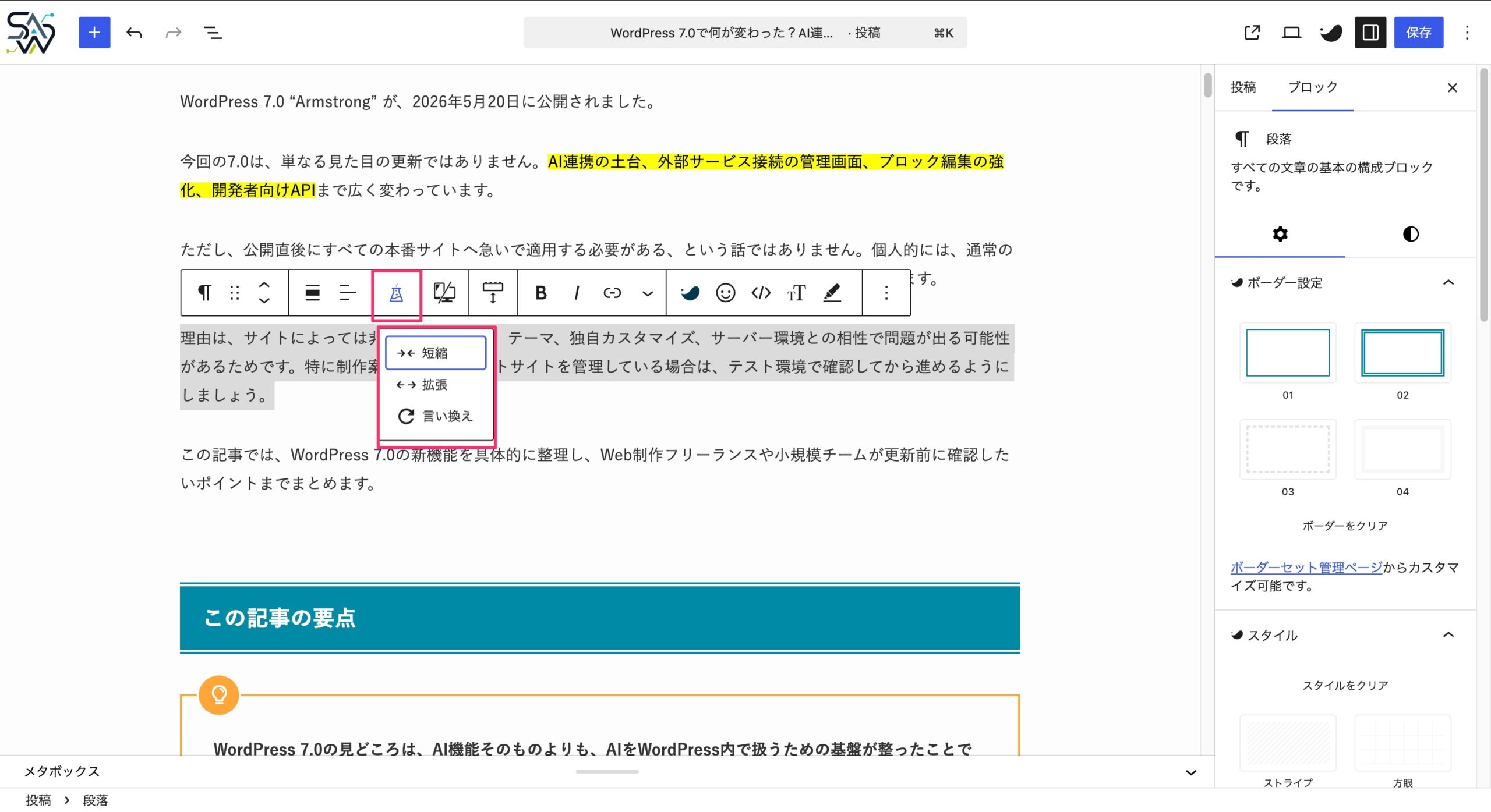Open the emoji smiley icon tool

pos(726,293)
